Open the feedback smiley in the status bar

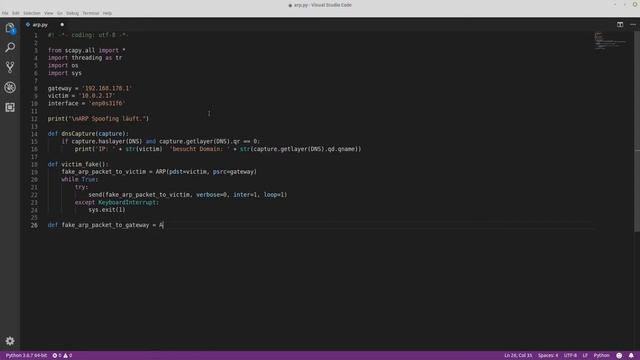[619, 356]
